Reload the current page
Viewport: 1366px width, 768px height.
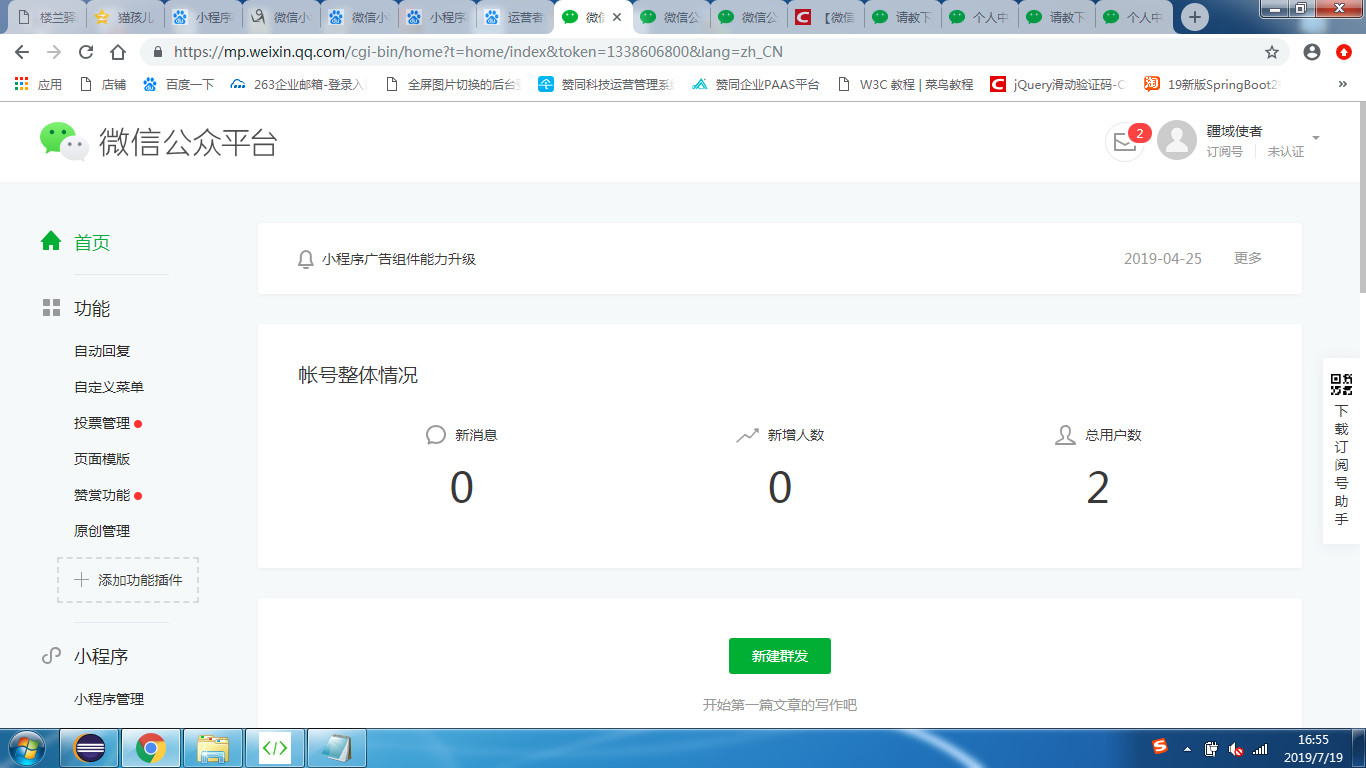pyautogui.click(x=86, y=52)
